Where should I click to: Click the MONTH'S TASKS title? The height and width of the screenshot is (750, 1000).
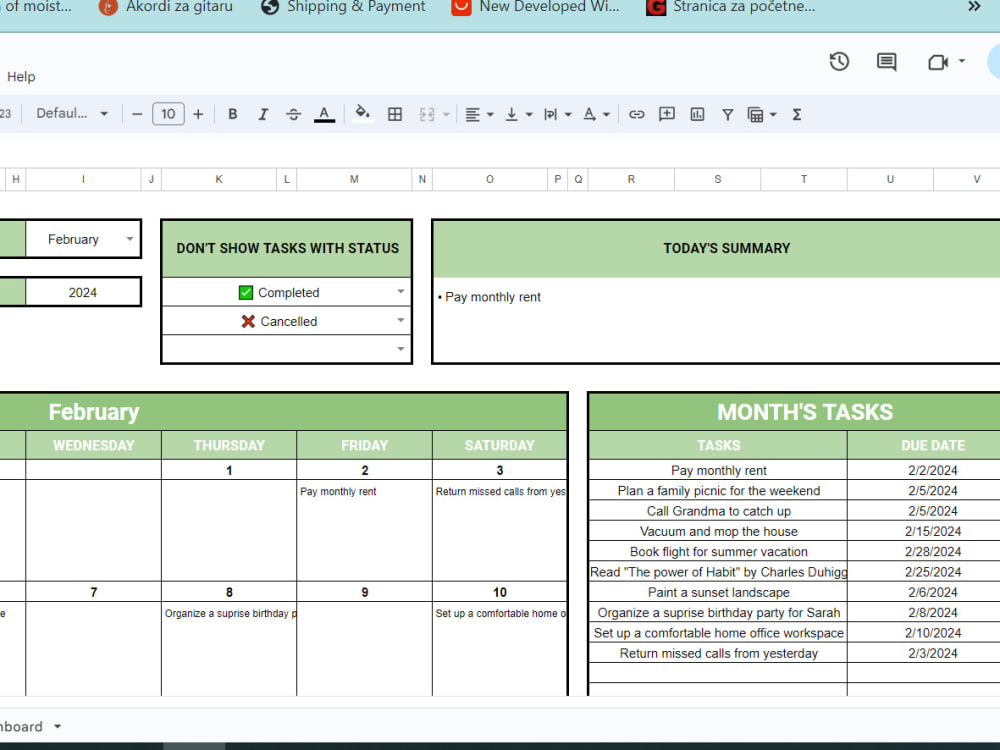coord(805,412)
